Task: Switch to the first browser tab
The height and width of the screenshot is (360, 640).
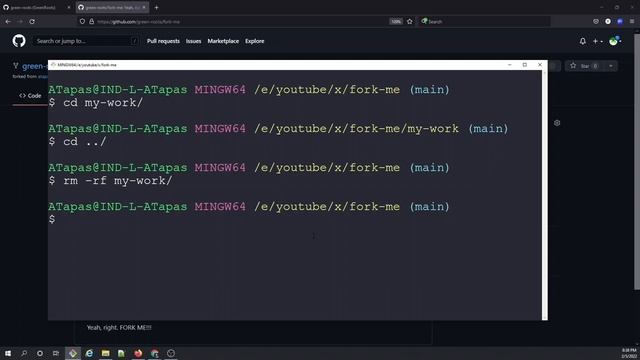Action: point(36,7)
